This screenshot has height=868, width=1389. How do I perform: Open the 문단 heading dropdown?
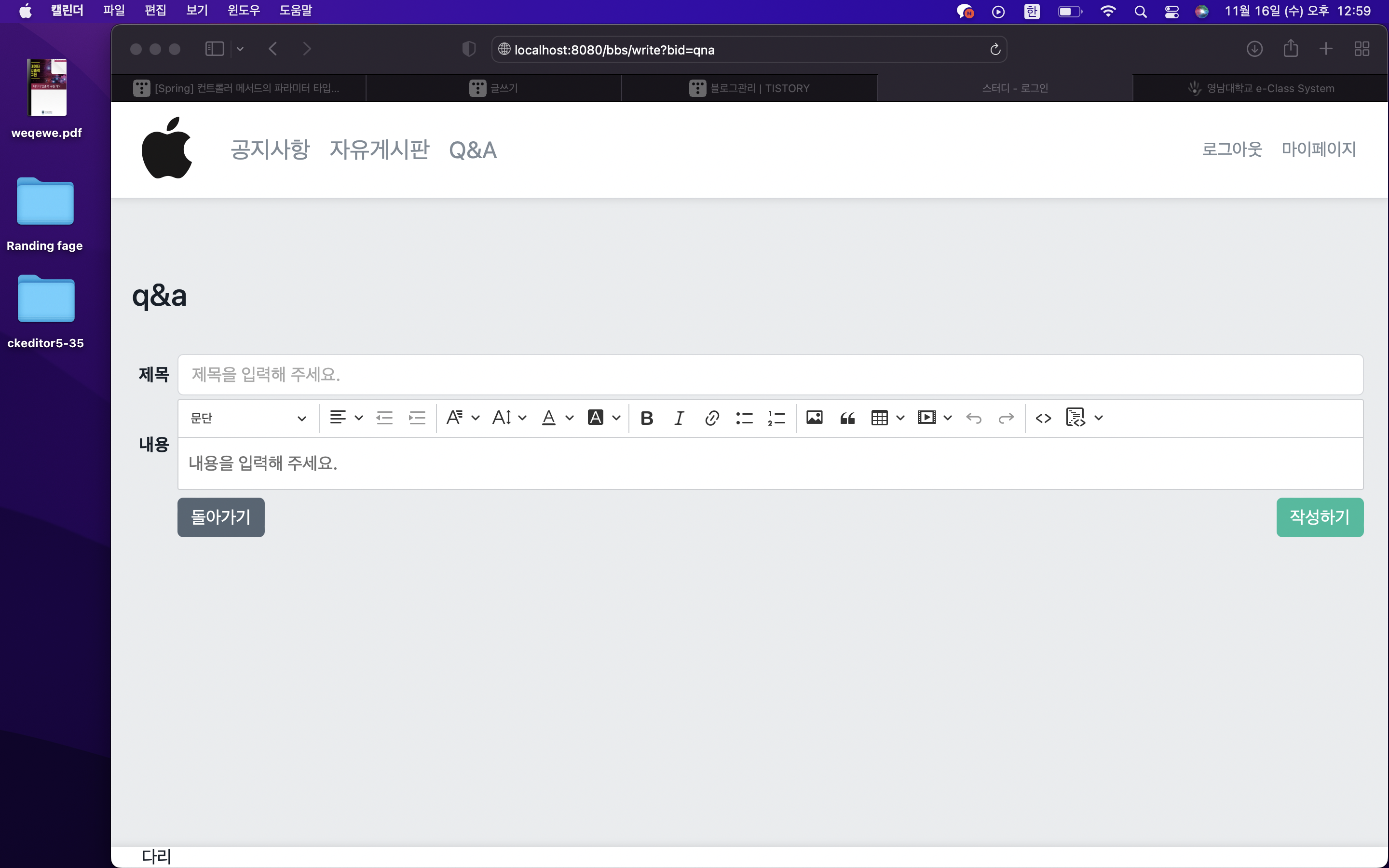[x=248, y=418]
